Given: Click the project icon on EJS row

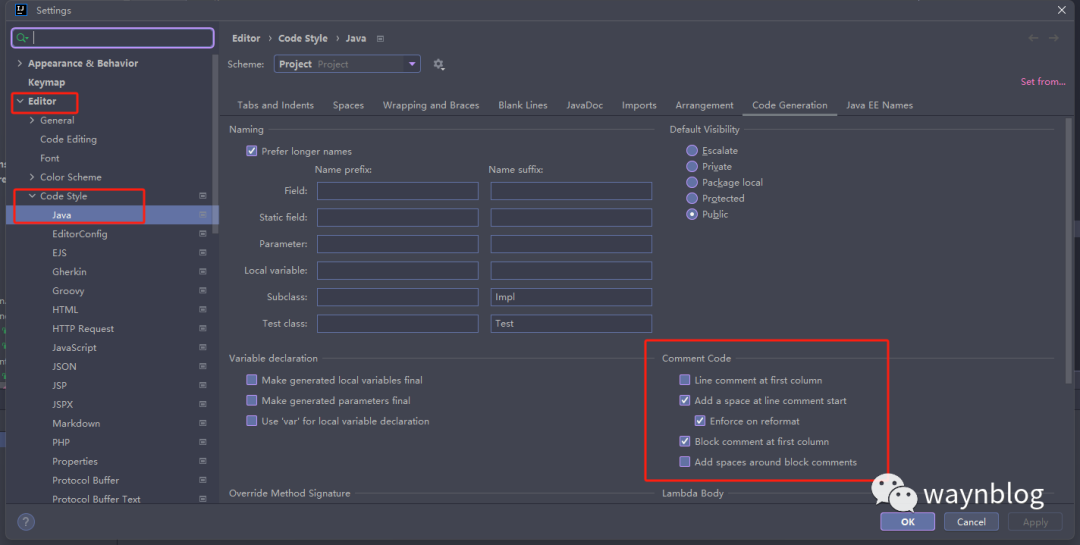Looking at the screenshot, I should click(x=202, y=253).
